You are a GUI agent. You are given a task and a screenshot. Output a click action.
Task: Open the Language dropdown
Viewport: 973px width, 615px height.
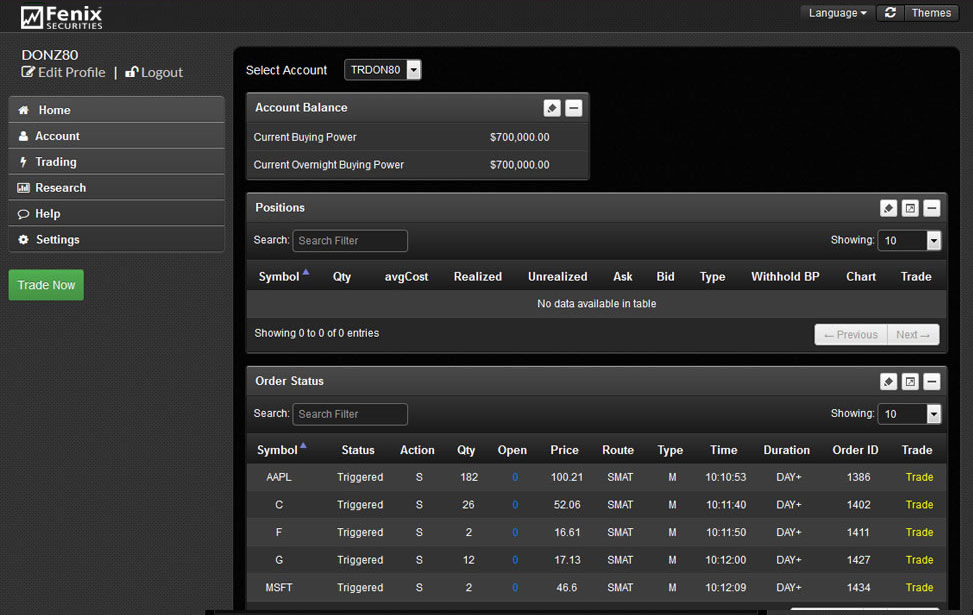pos(837,13)
